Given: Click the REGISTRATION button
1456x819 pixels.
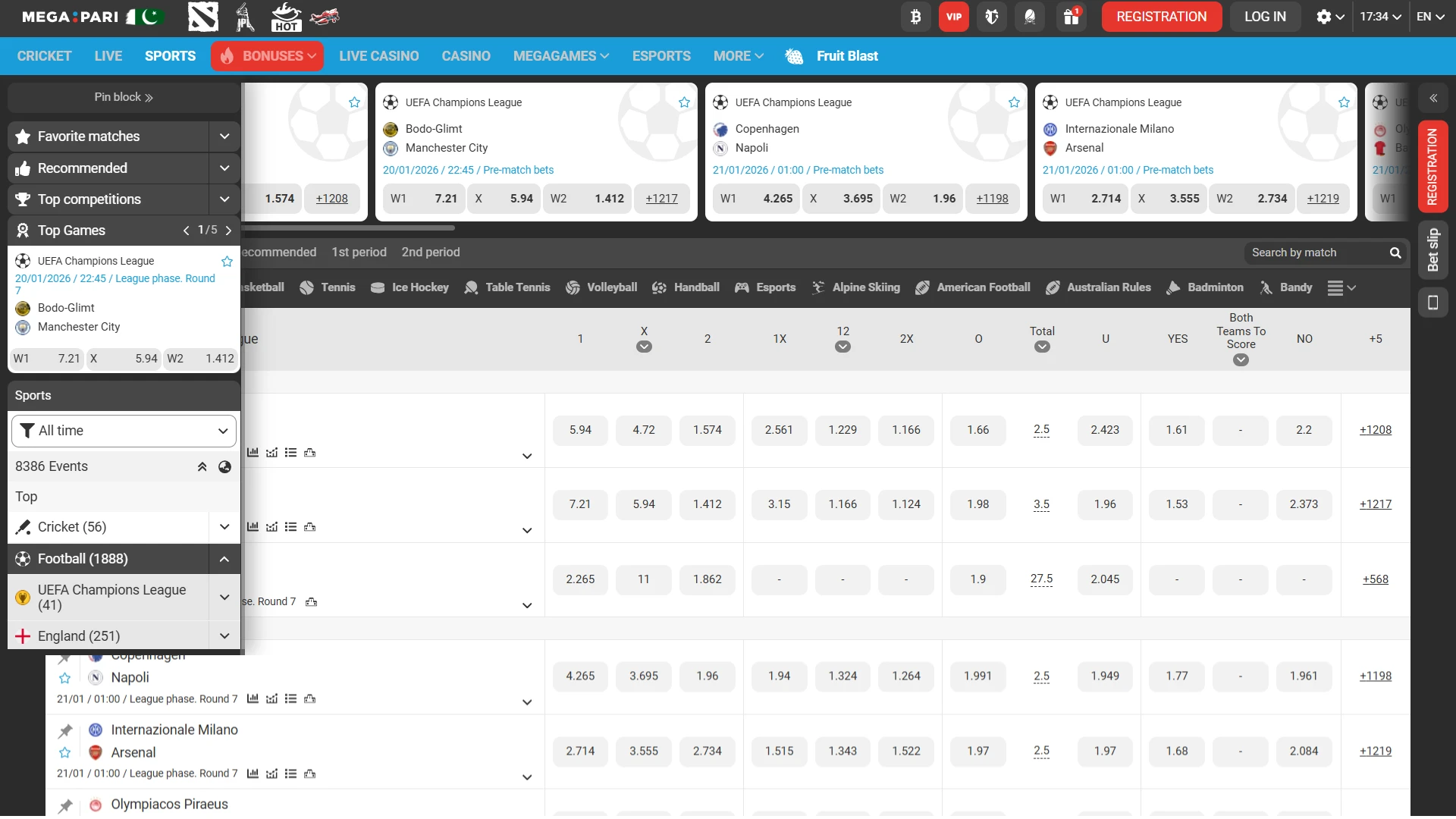Looking at the screenshot, I should point(1161,16).
